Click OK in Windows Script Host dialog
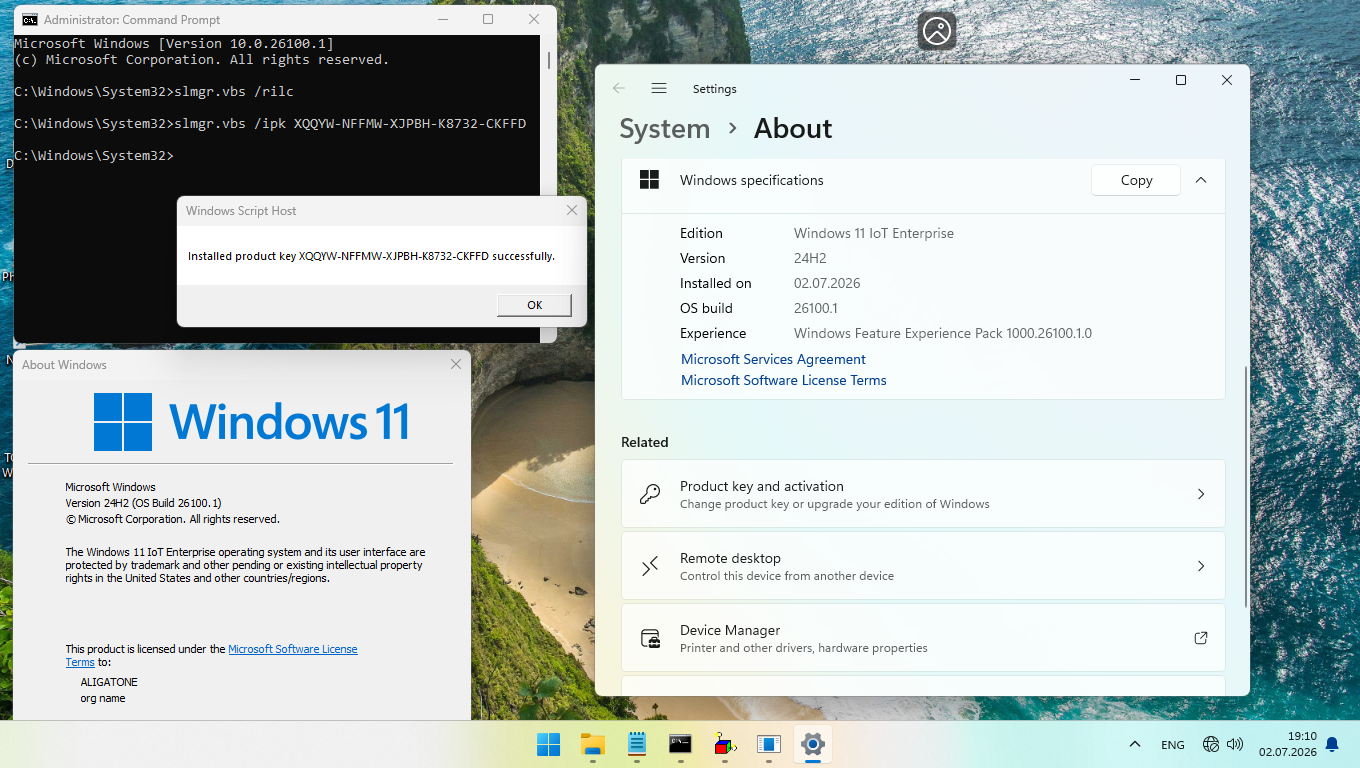Screen dimensions: 1360x768 [534, 305]
